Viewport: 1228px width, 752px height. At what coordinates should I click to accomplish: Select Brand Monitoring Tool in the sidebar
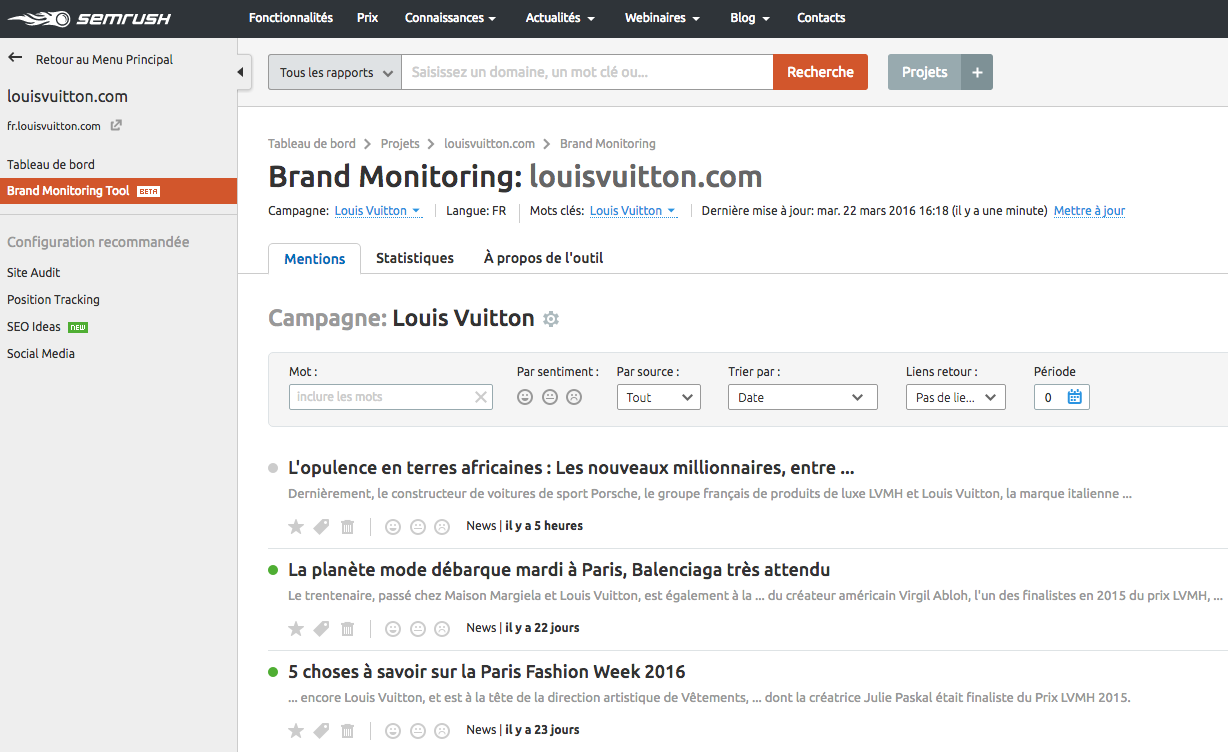[118, 191]
